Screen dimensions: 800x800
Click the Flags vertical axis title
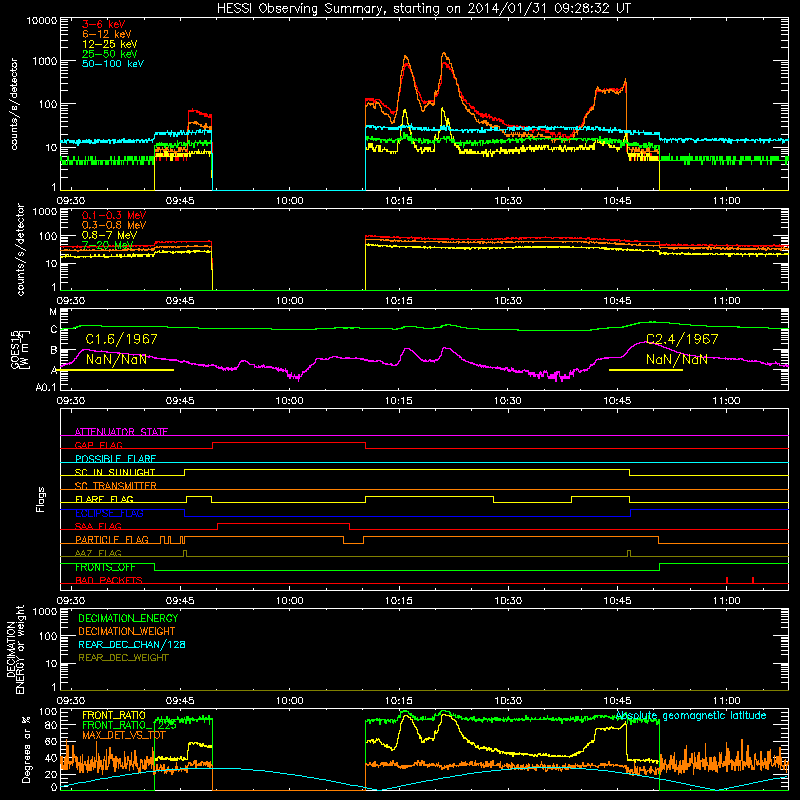(40, 499)
